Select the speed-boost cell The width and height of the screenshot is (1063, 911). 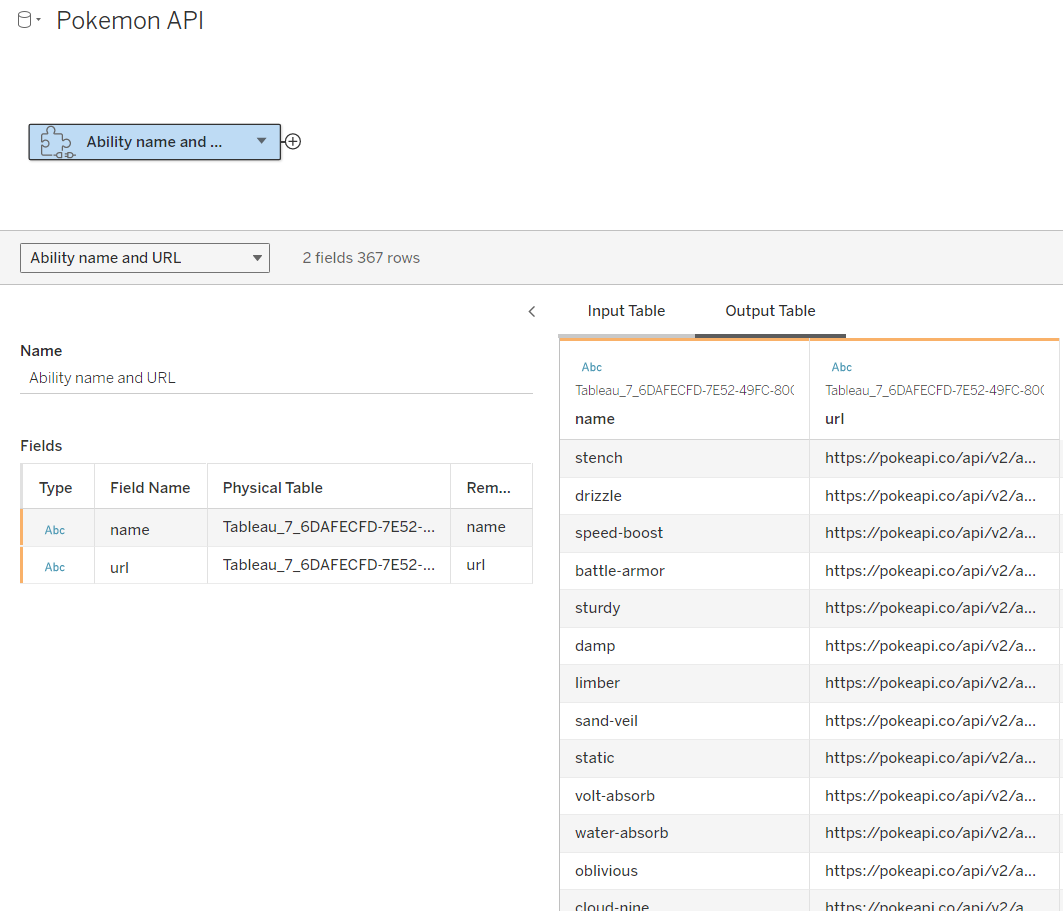click(x=685, y=533)
